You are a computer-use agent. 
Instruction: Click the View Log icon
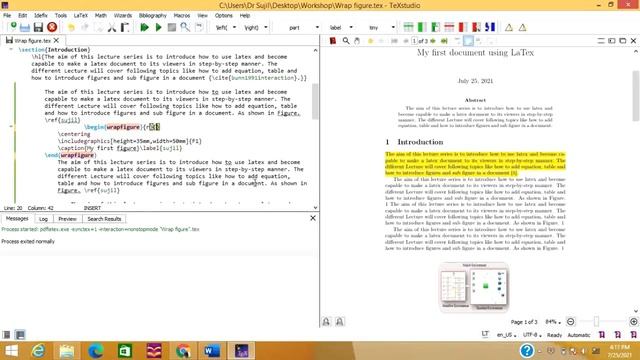click(199, 27)
